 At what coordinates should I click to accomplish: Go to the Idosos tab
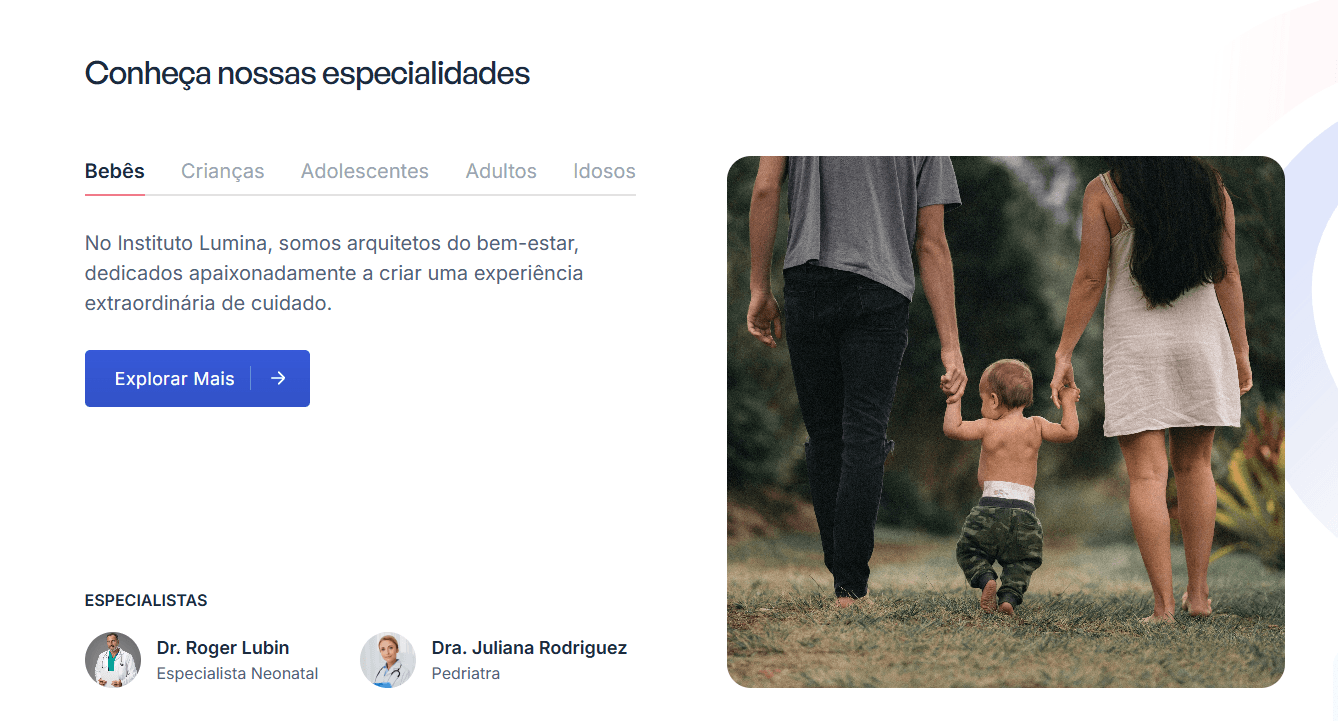point(604,171)
